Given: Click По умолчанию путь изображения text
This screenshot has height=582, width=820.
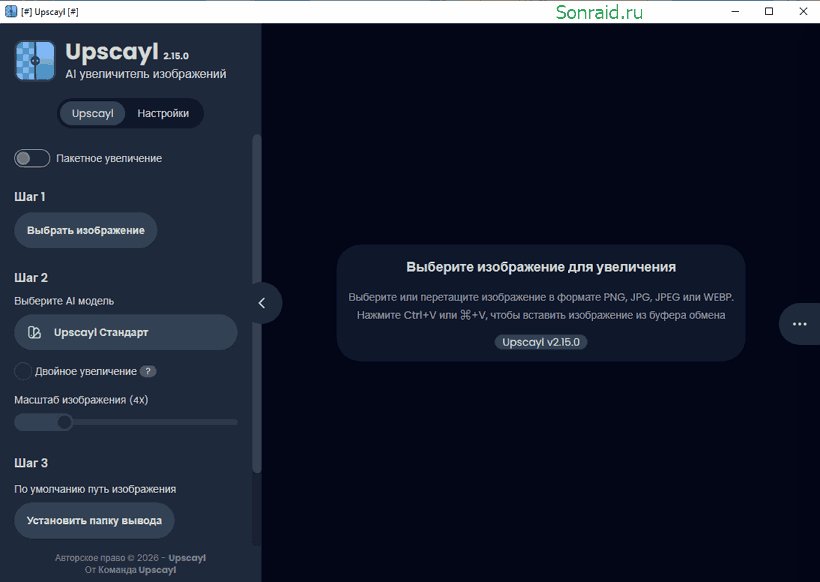Looking at the screenshot, I should [95, 489].
